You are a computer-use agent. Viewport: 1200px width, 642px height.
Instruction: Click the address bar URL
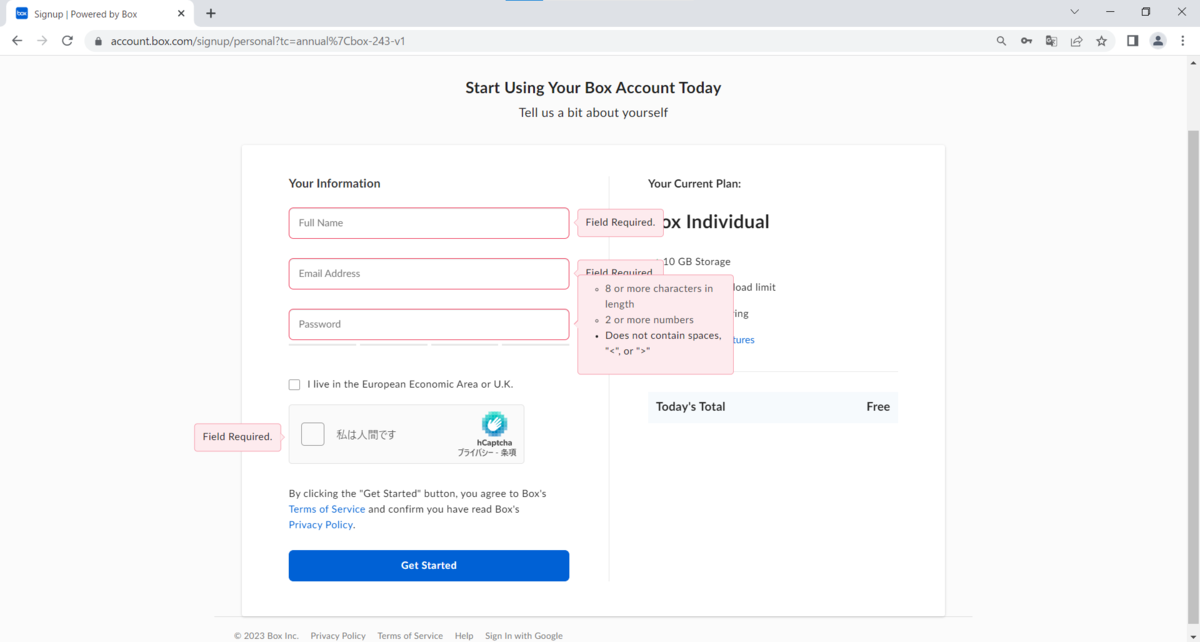pos(258,41)
